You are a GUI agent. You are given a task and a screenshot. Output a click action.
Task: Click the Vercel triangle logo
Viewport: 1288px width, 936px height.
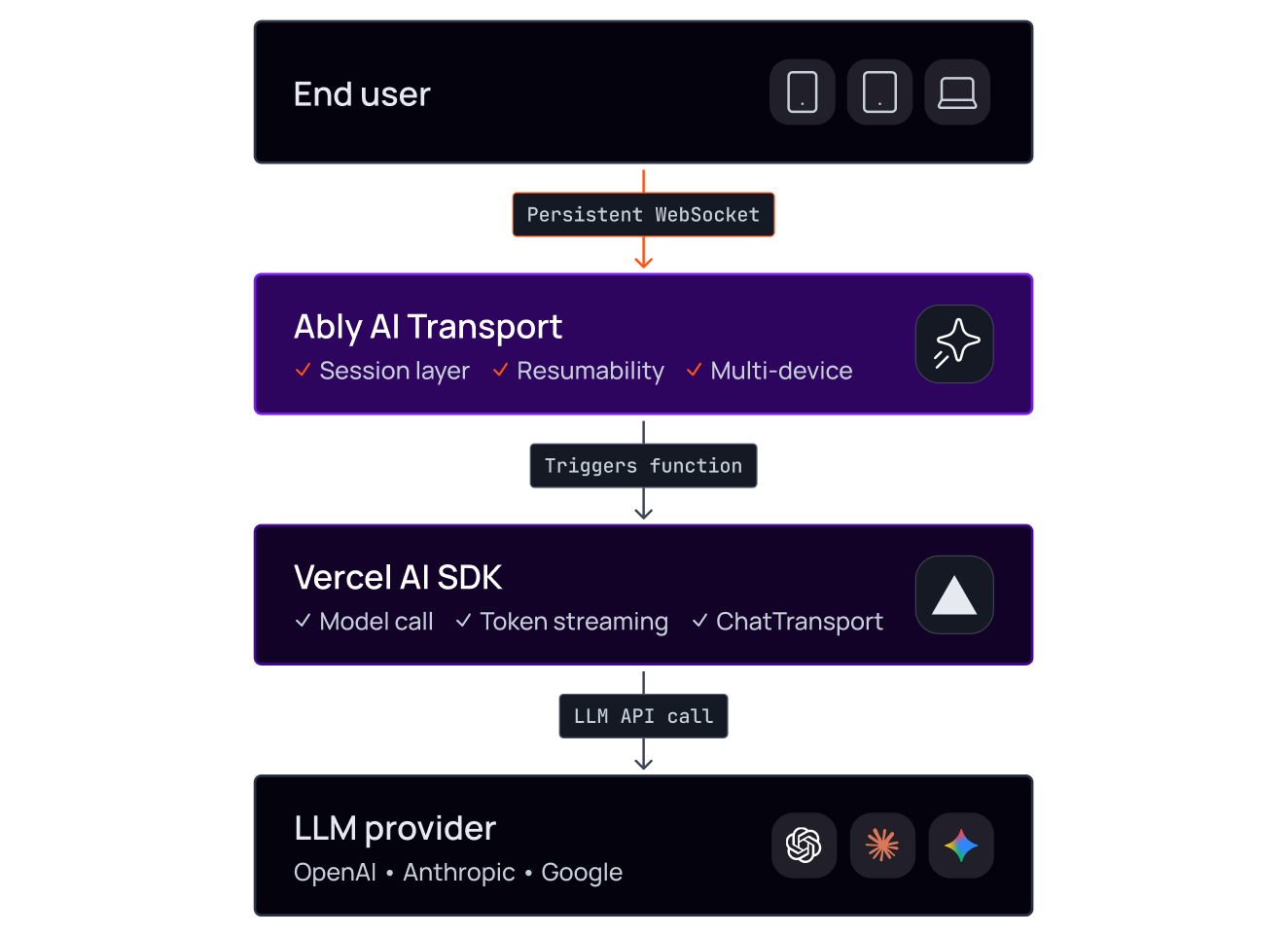click(x=954, y=594)
